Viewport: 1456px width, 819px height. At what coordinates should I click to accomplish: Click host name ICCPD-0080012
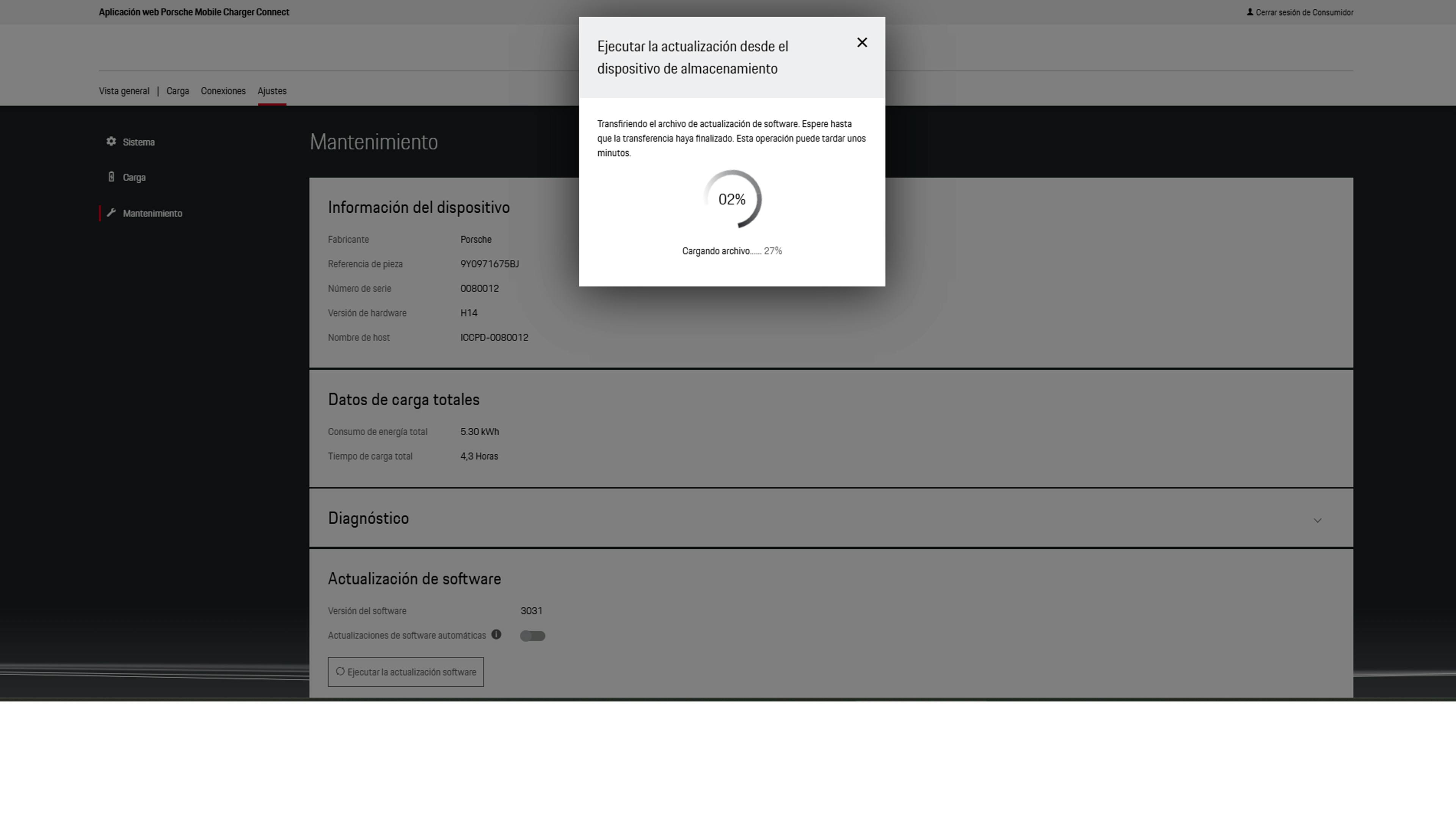tap(494, 337)
